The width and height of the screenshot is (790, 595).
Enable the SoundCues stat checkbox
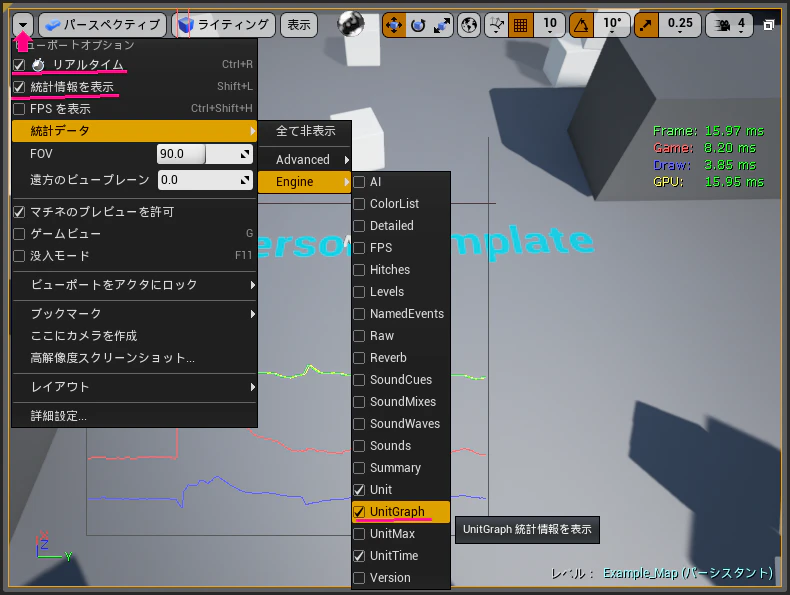pyautogui.click(x=359, y=380)
